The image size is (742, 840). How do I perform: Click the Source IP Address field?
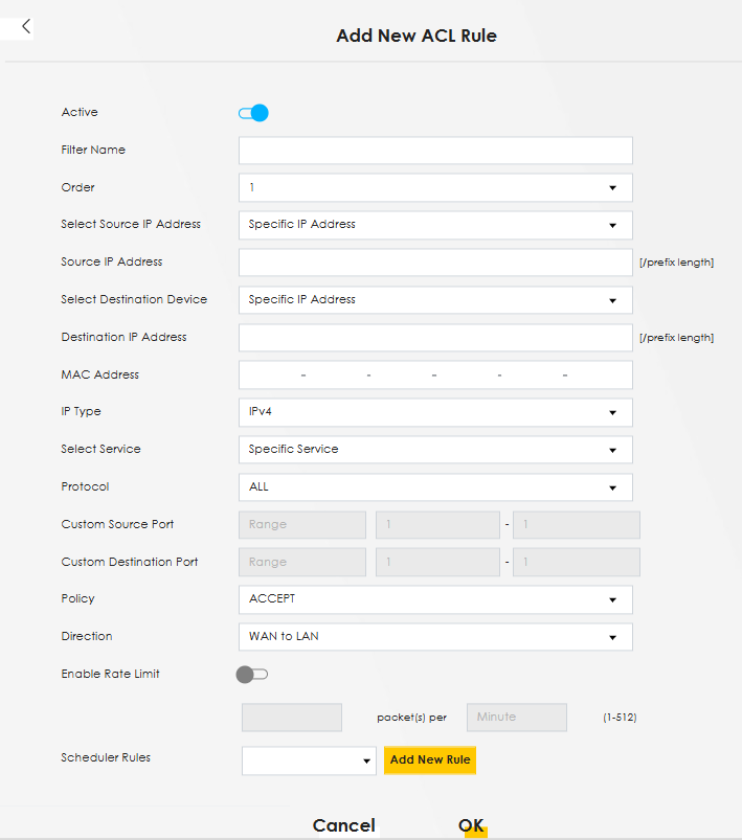coord(435,262)
